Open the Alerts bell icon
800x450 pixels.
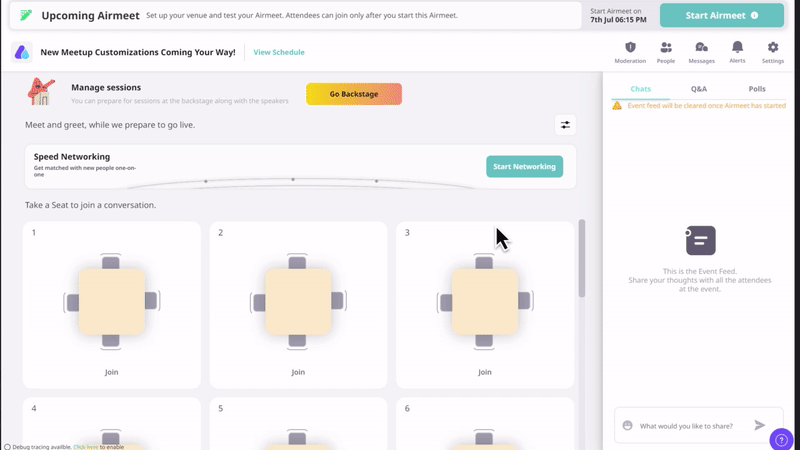pyautogui.click(x=737, y=47)
